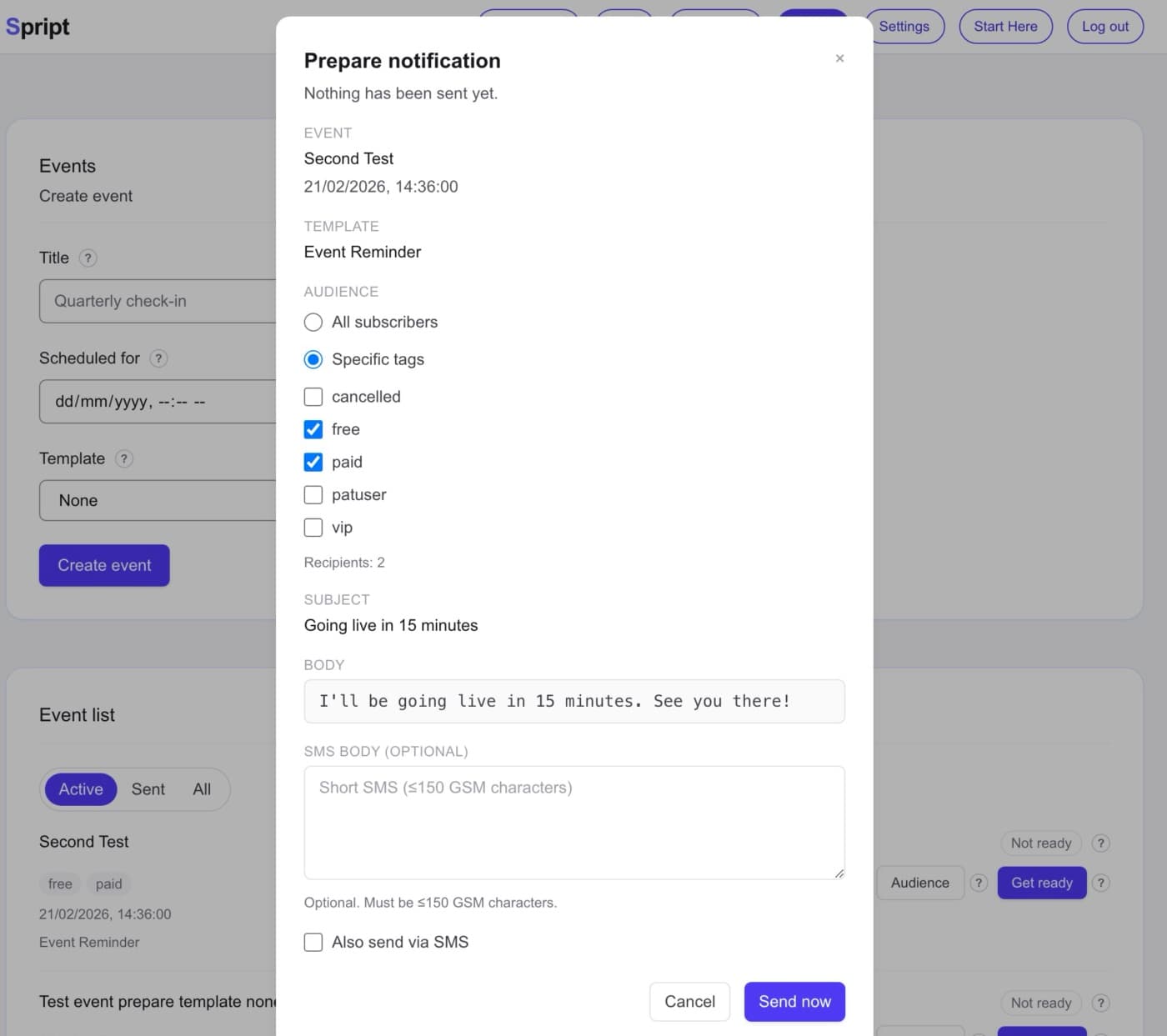Tick the vip tag checkbox

[x=313, y=528]
